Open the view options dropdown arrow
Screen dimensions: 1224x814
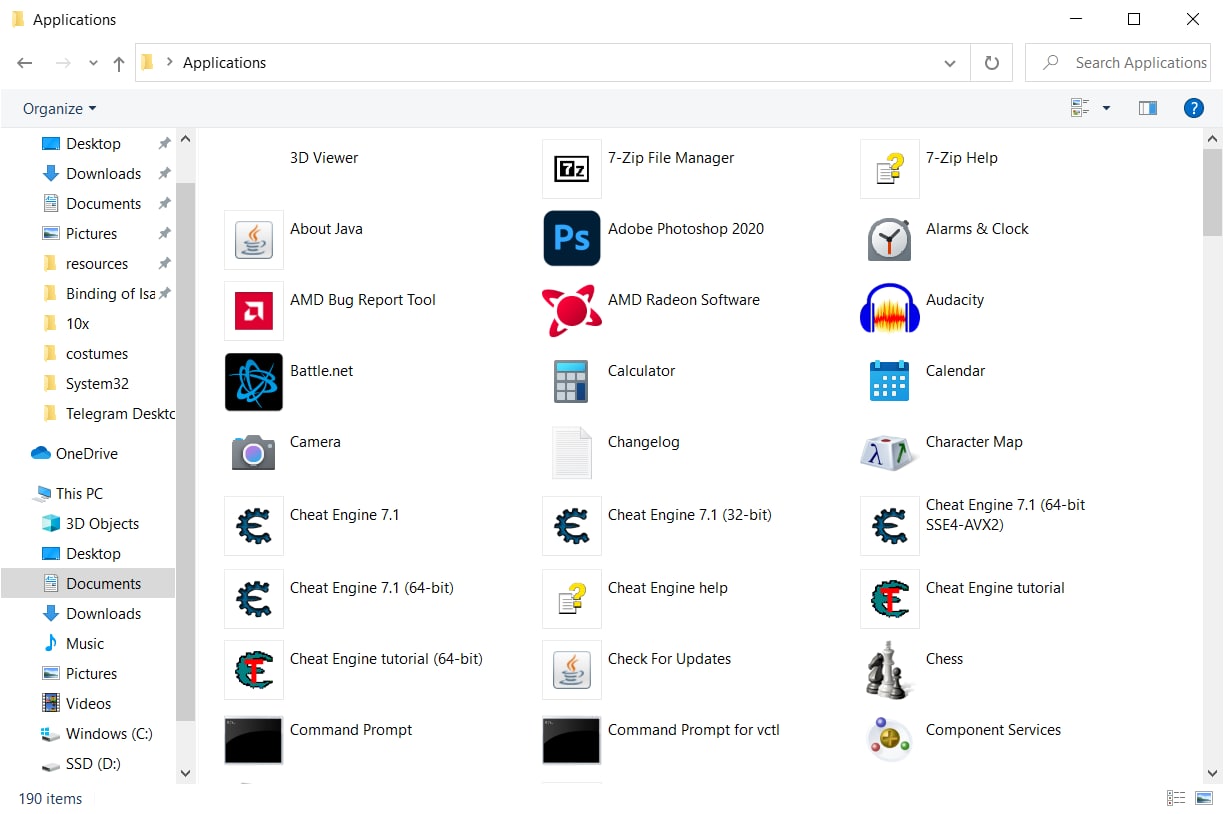pos(1106,108)
